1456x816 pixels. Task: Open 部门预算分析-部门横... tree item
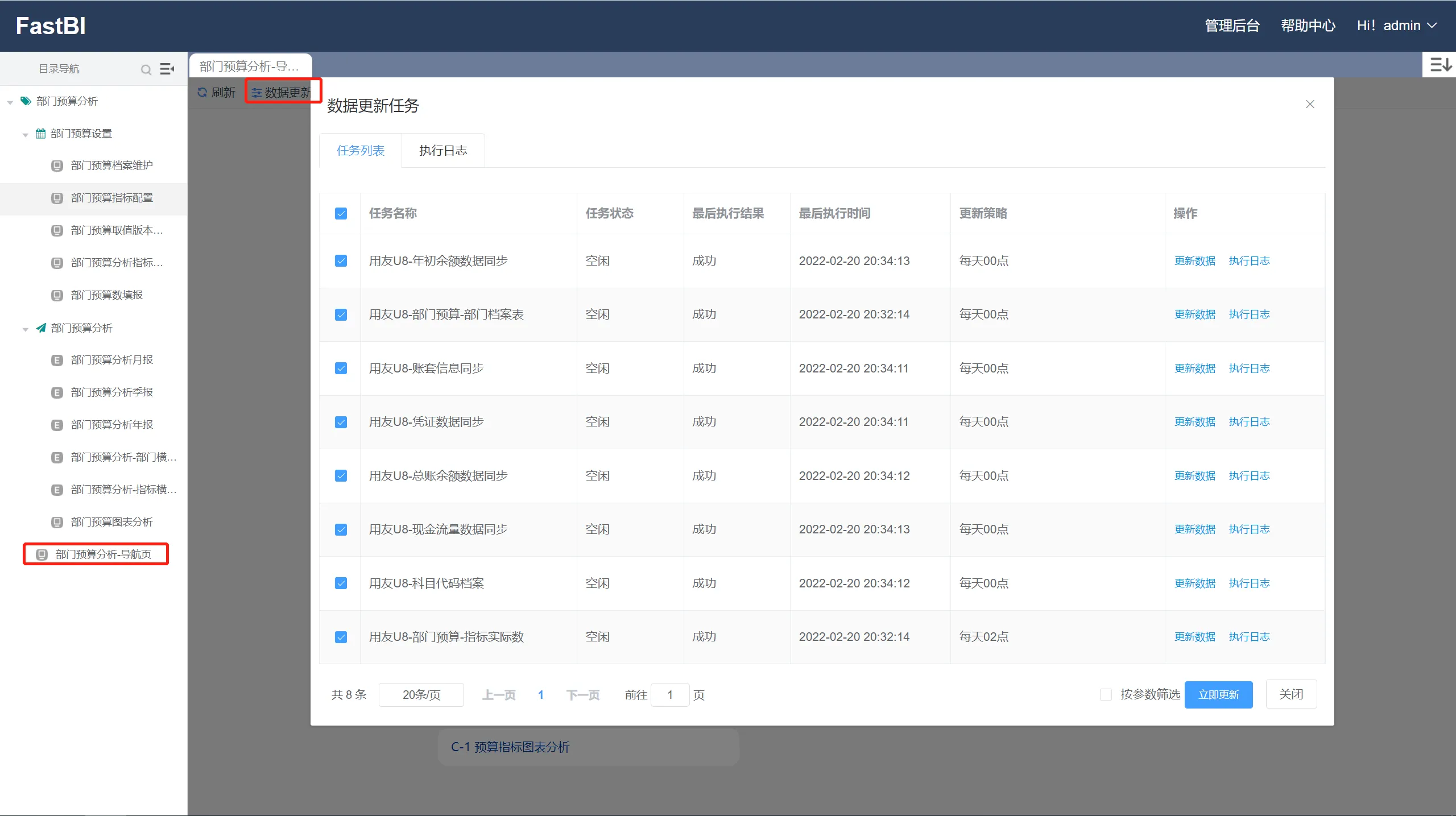pyautogui.click(x=123, y=457)
